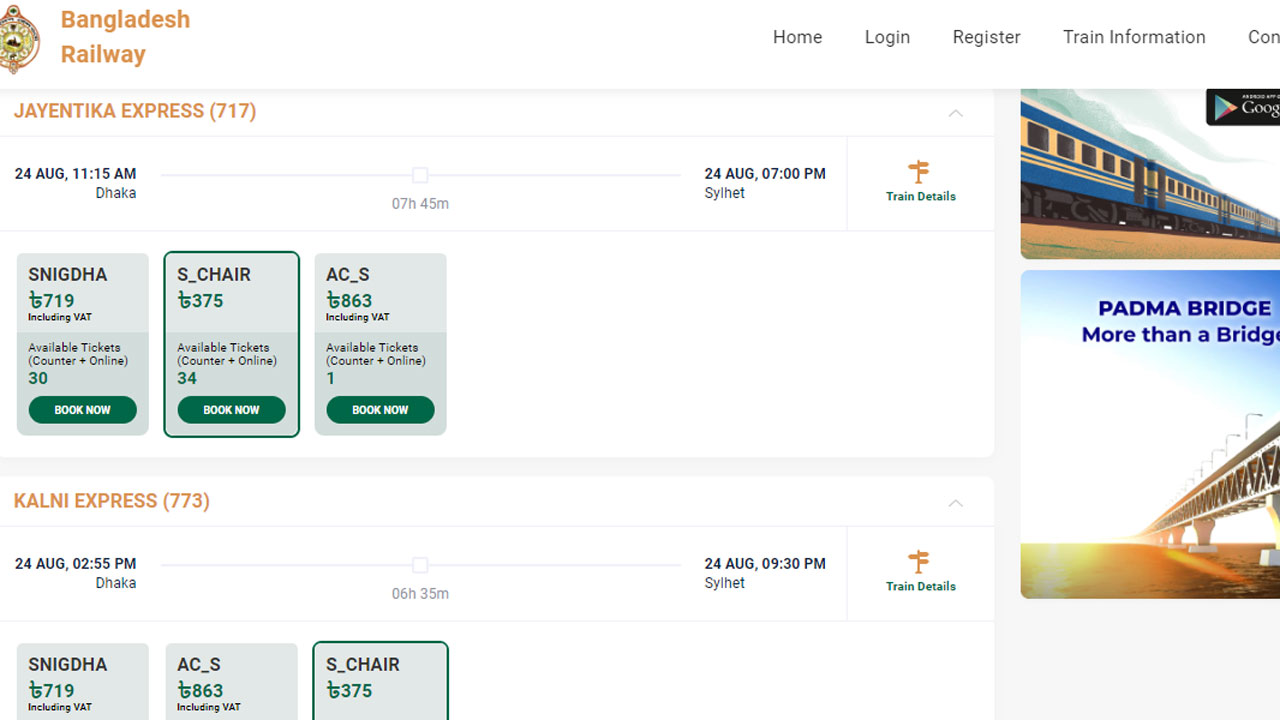Open the Train Information menu

click(1134, 37)
